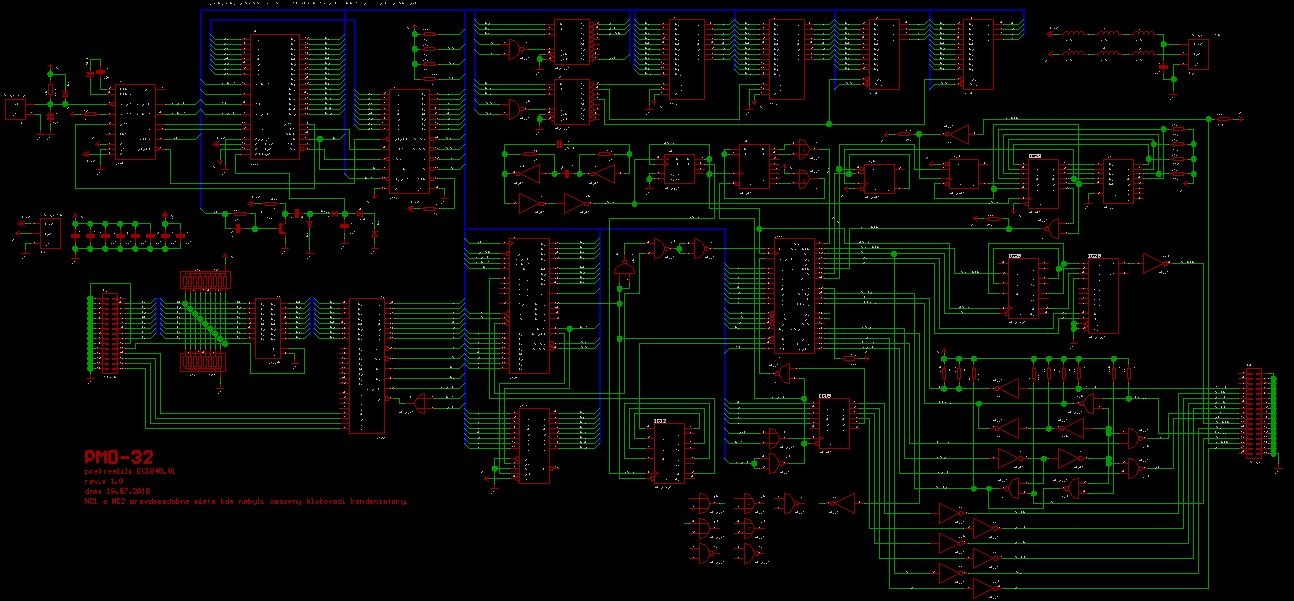Select the large central chip right of blue bus
This screenshot has width=1294, height=601.
[795, 295]
